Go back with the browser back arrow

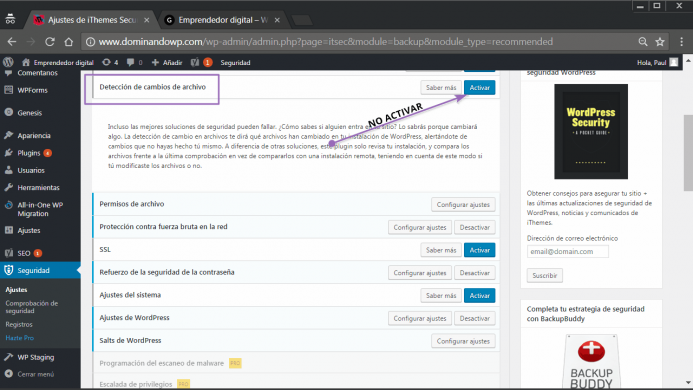(x=12, y=42)
